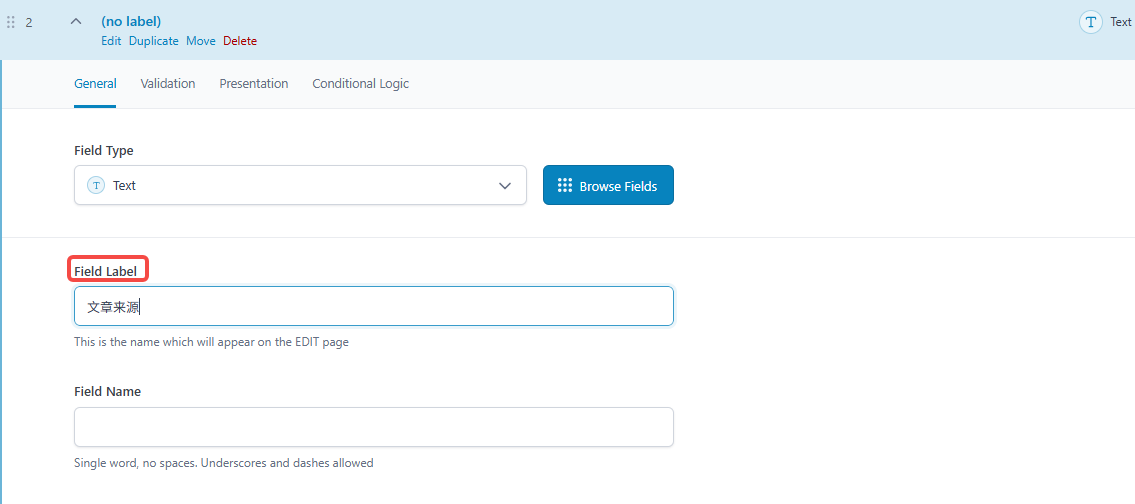Switch to the General tab
Image resolution: width=1135 pixels, height=504 pixels.
[95, 84]
